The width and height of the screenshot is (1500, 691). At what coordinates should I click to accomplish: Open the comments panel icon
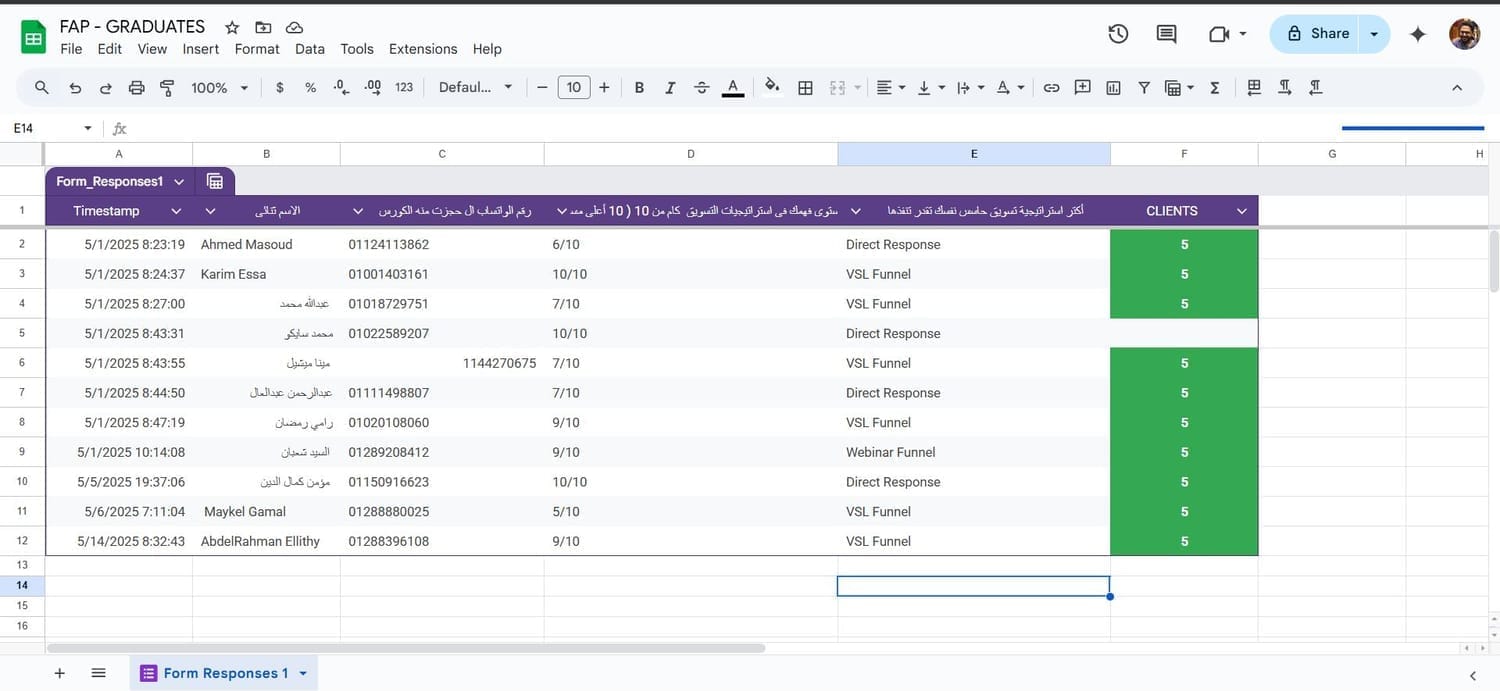coord(1166,34)
